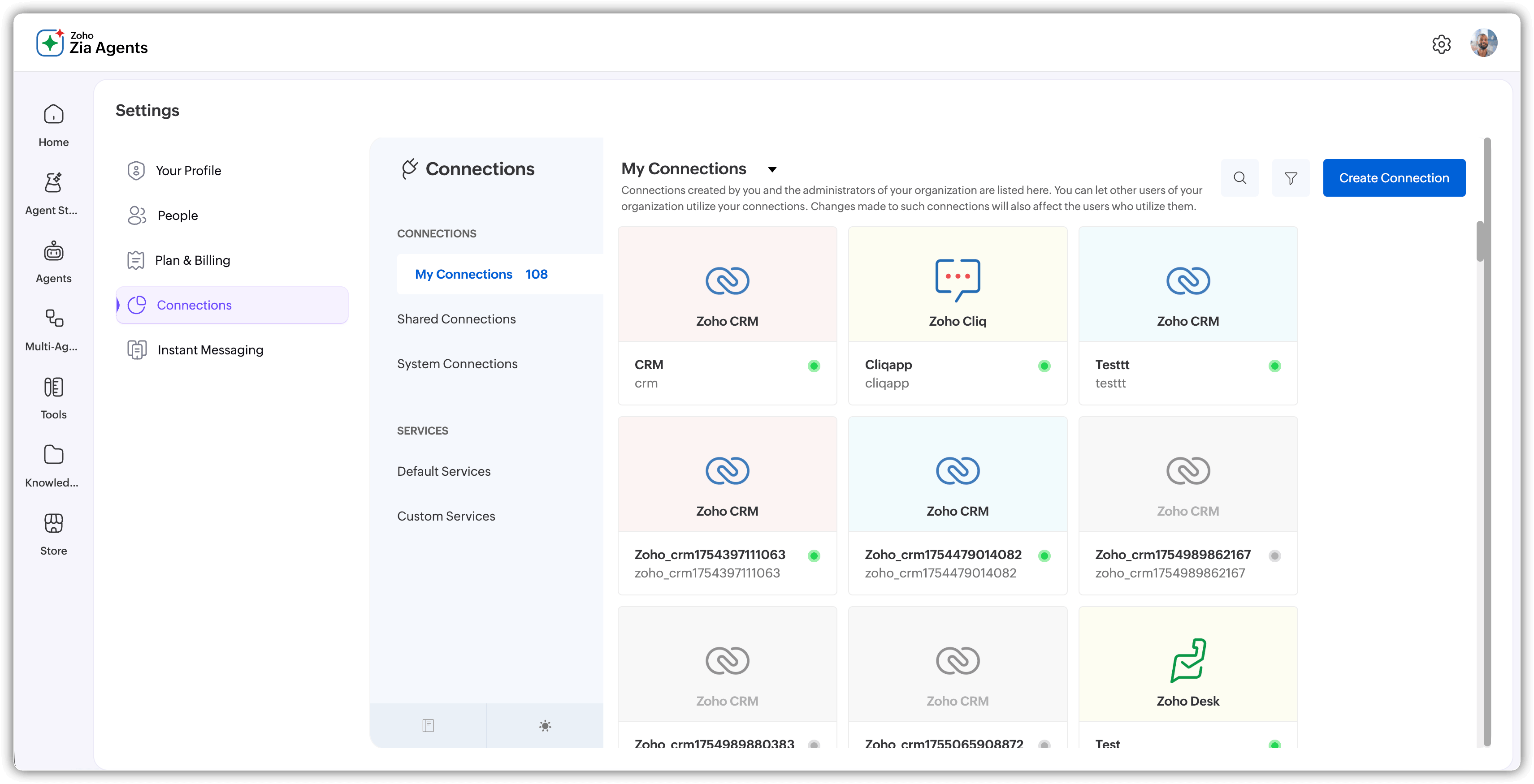Screen dimensions: 1534x784
Task: Toggle light theme sun icon
Action: pyautogui.click(x=545, y=726)
